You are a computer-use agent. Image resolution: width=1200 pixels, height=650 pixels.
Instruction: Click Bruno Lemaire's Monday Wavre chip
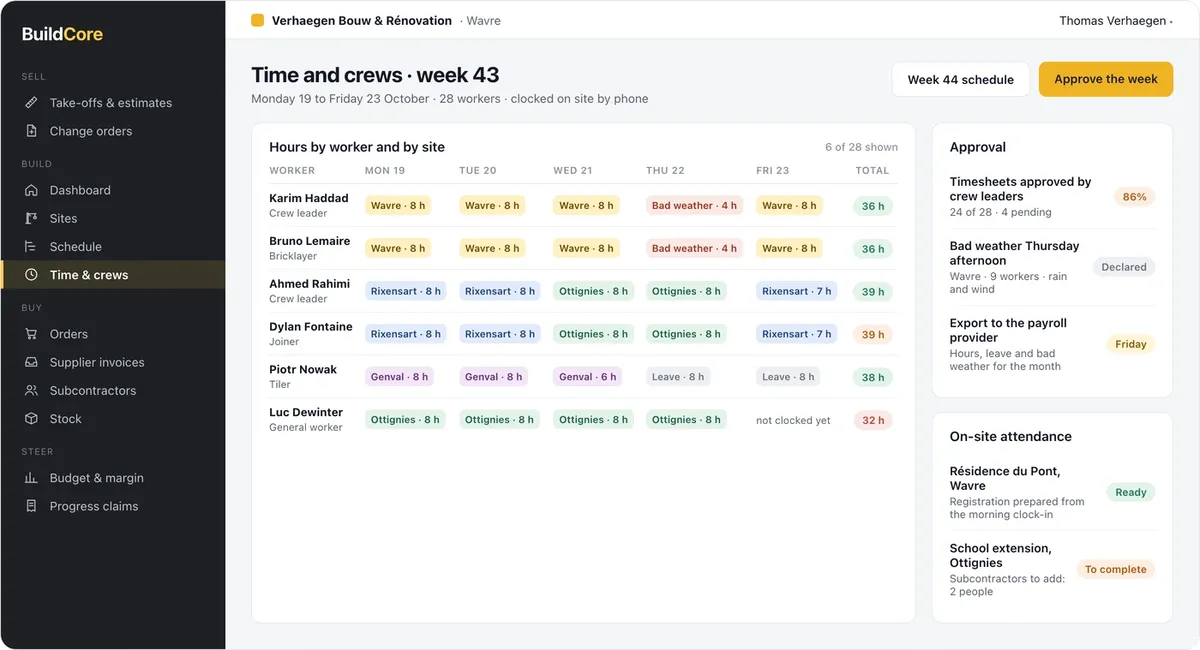398,249
